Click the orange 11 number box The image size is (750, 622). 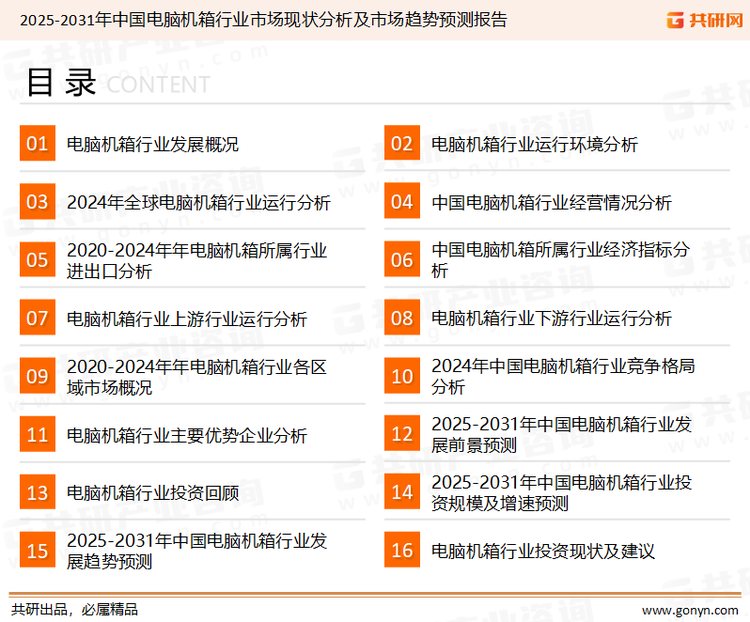pyautogui.click(x=37, y=434)
